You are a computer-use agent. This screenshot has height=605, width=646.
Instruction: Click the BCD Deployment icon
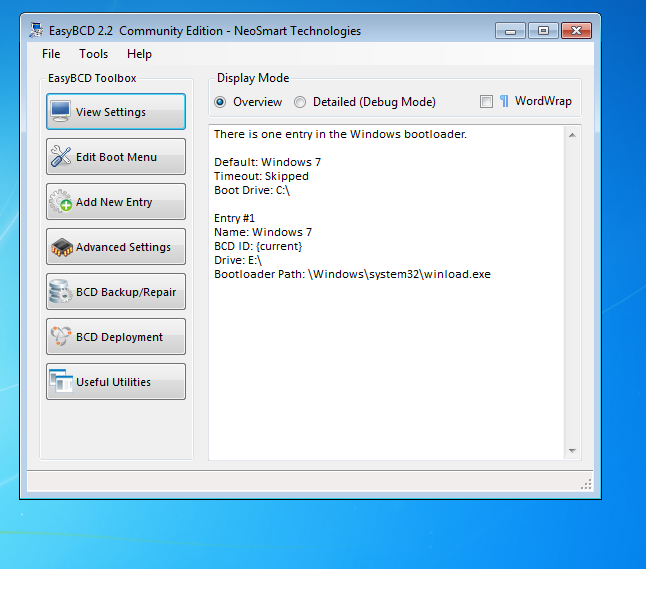61,336
